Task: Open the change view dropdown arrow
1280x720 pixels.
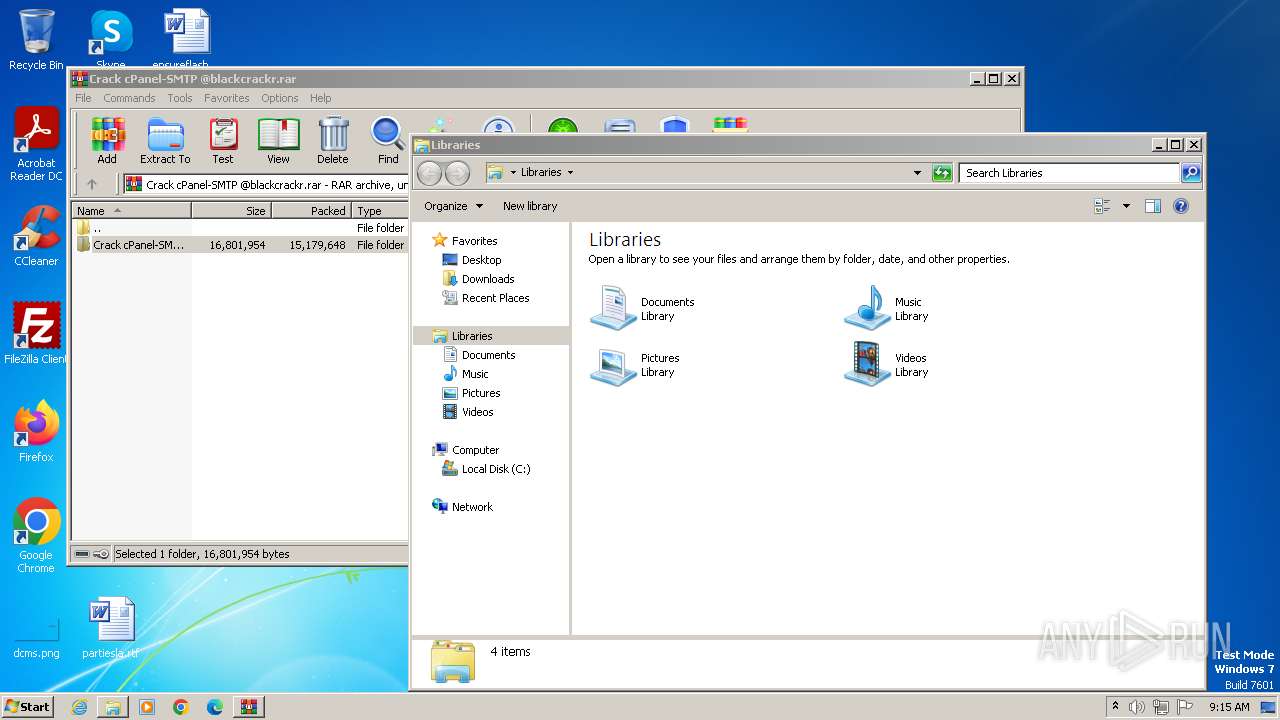Action: 1126,206
